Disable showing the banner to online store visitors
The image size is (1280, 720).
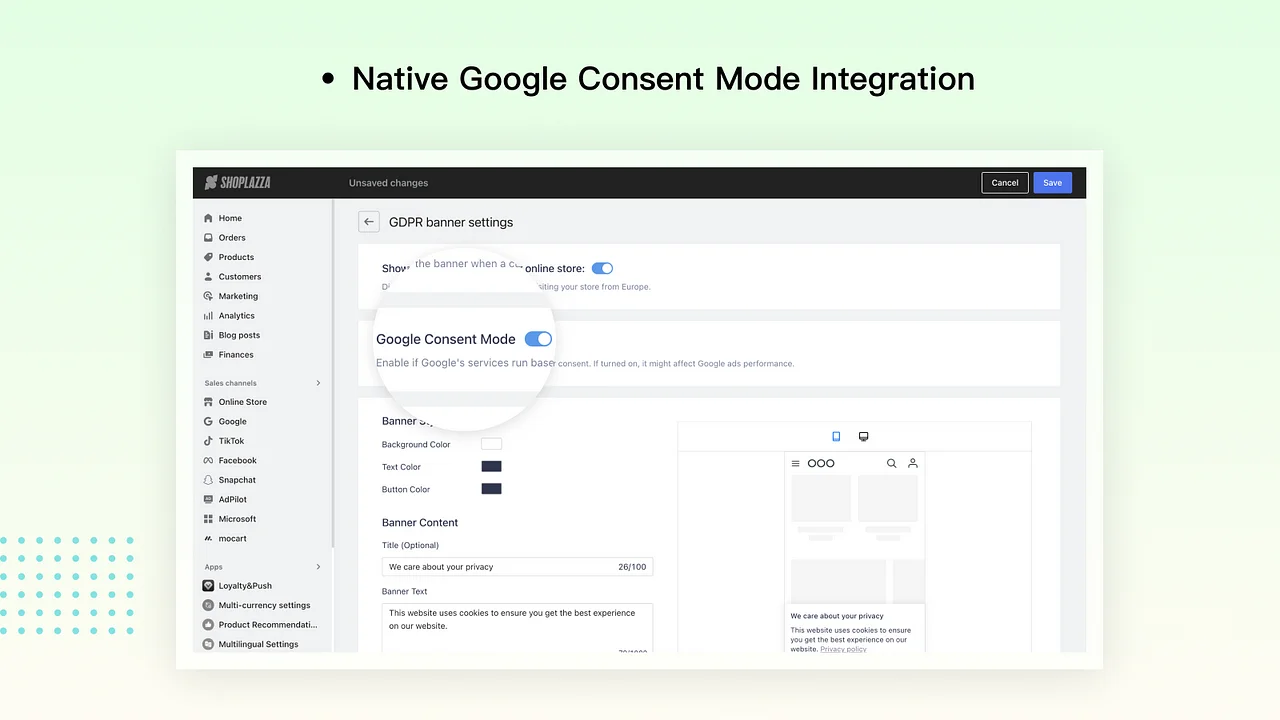[602, 268]
